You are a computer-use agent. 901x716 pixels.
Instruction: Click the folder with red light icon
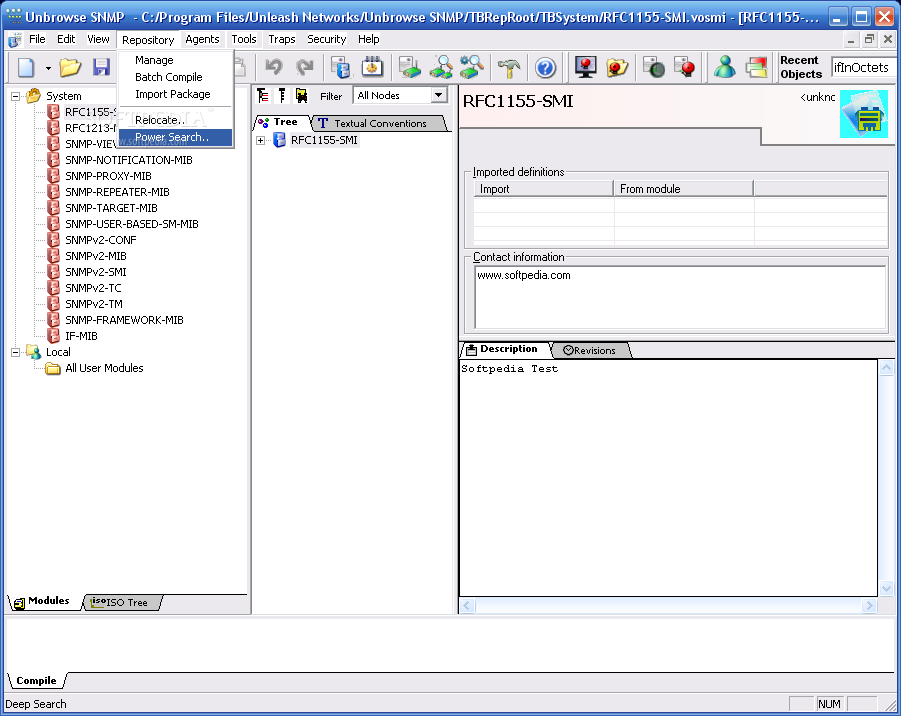coord(617,68)
